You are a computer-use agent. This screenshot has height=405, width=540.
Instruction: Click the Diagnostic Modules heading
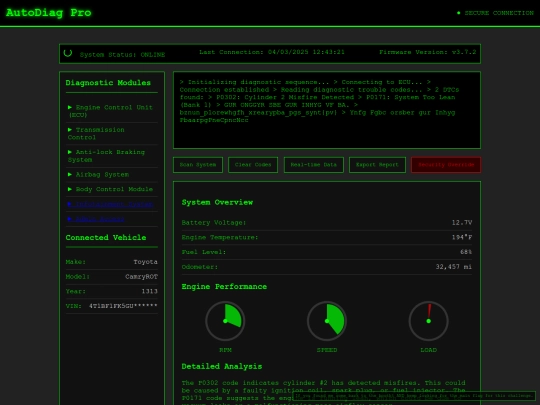(108, 83)
